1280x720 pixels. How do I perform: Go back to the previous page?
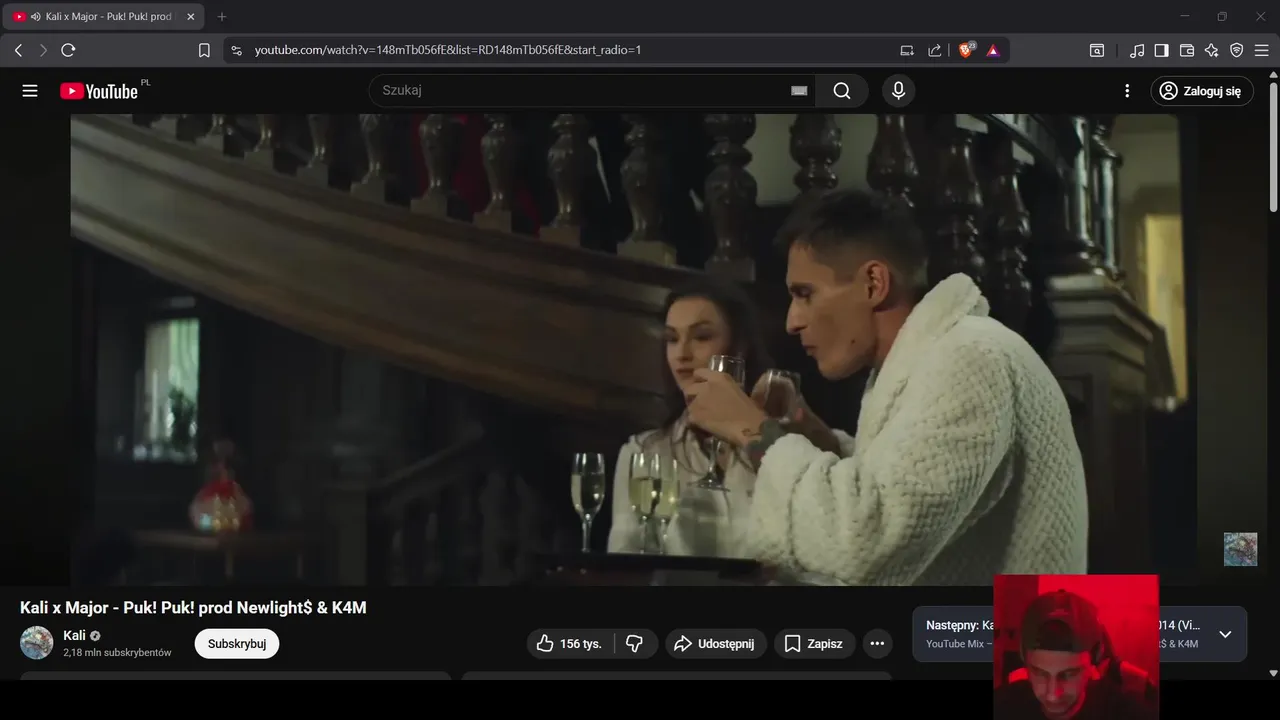point(18,50)
